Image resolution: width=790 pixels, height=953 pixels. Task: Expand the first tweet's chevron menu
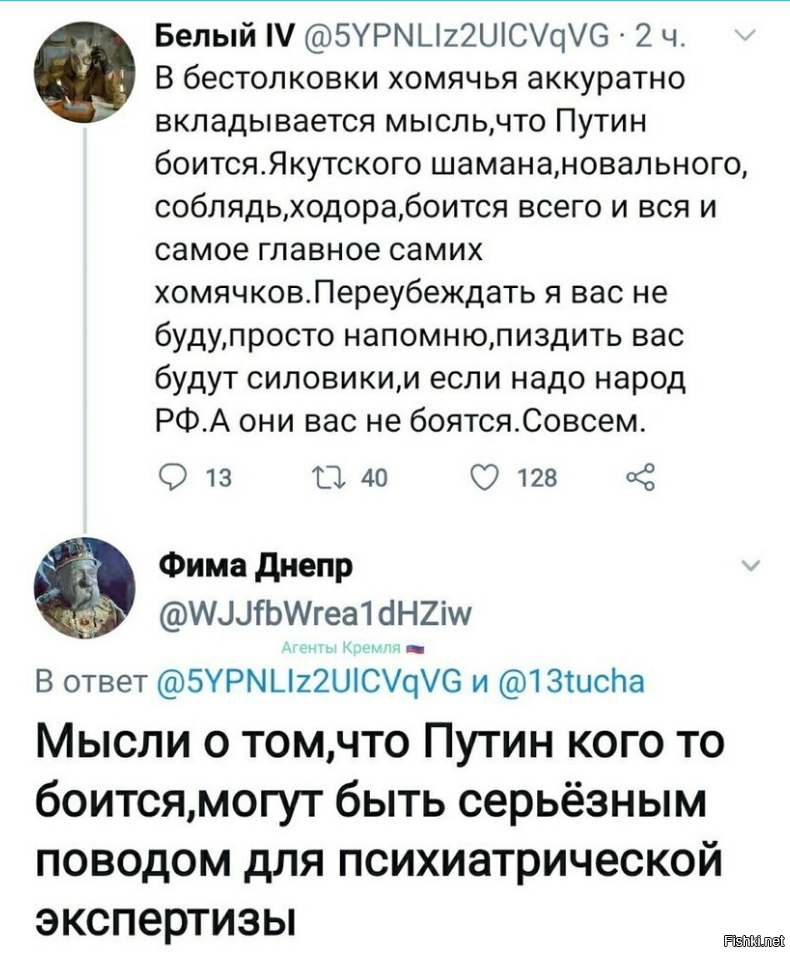(745, 35)
